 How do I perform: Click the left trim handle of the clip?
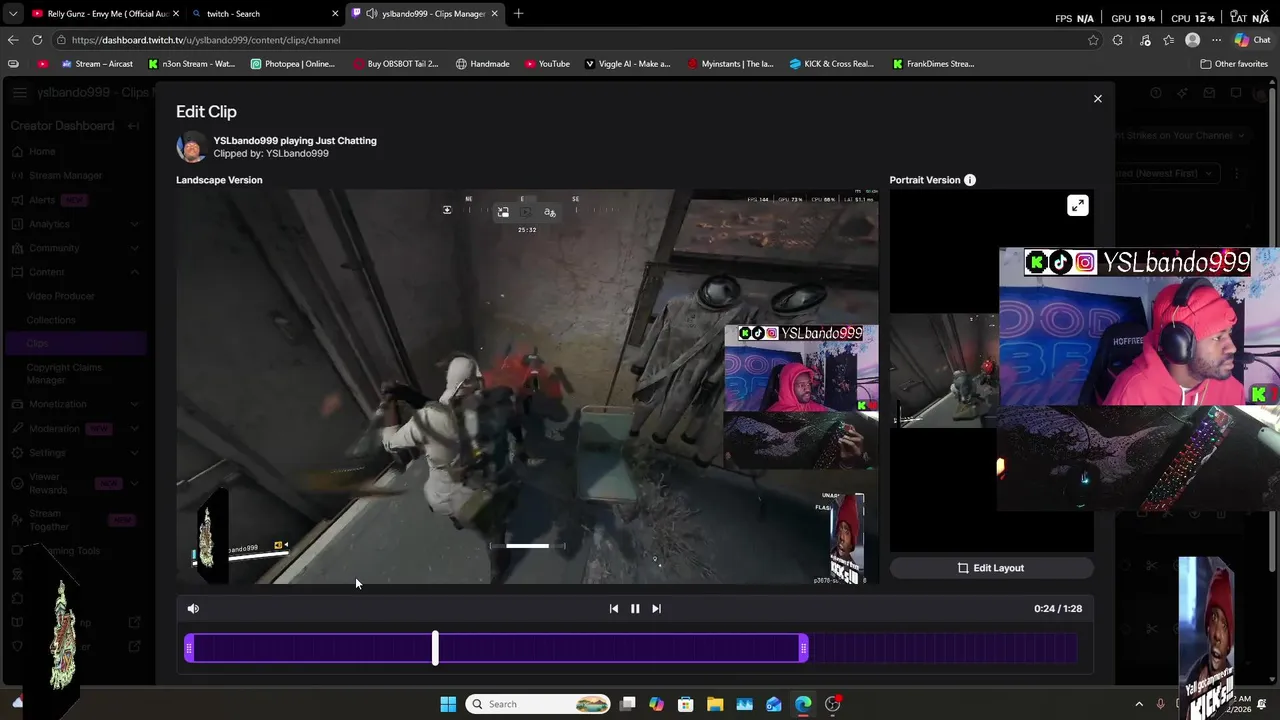[189, 649]
